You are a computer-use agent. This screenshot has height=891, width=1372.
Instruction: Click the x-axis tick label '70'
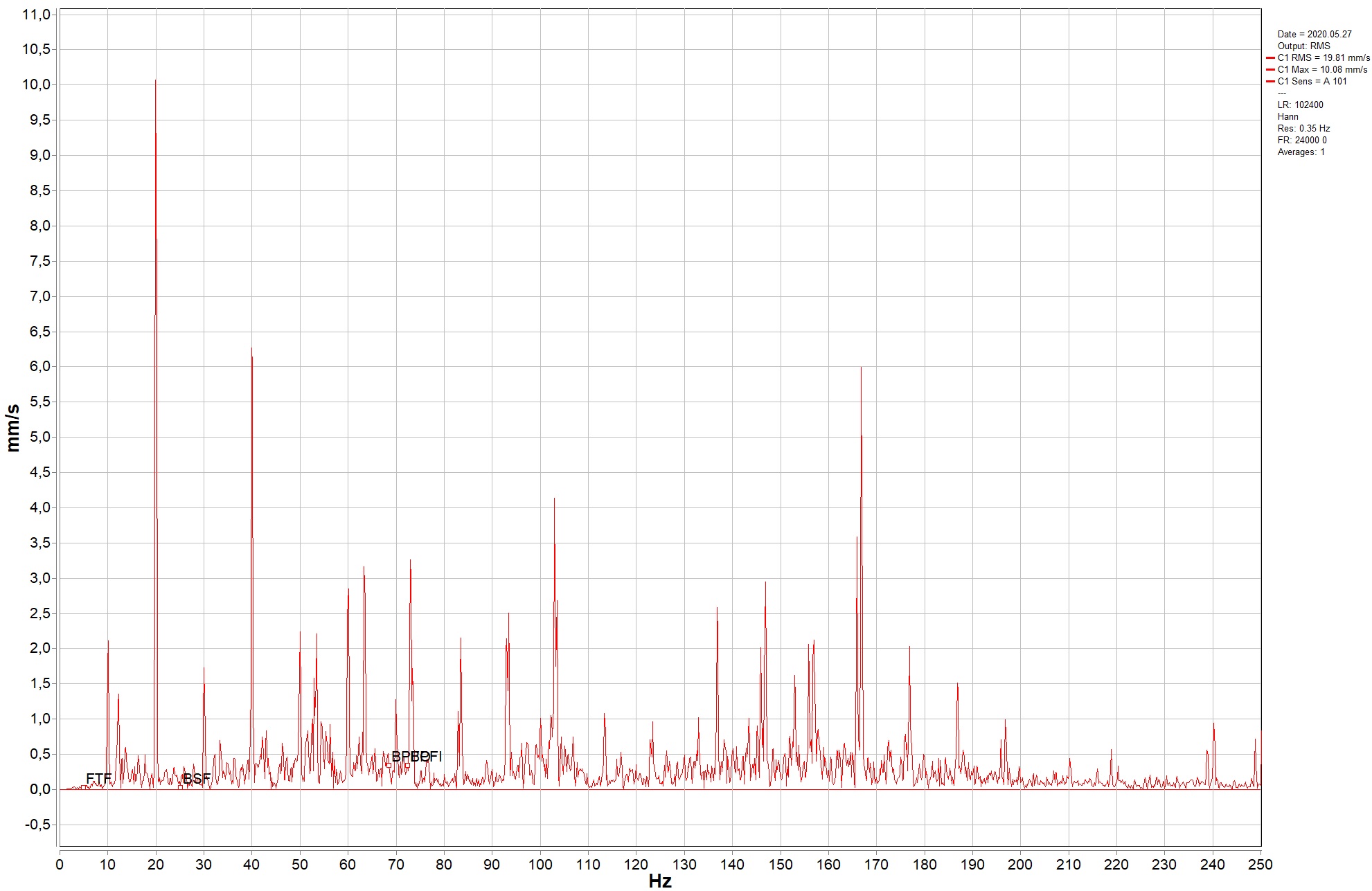pyautogui.click(x=396, y=864)
